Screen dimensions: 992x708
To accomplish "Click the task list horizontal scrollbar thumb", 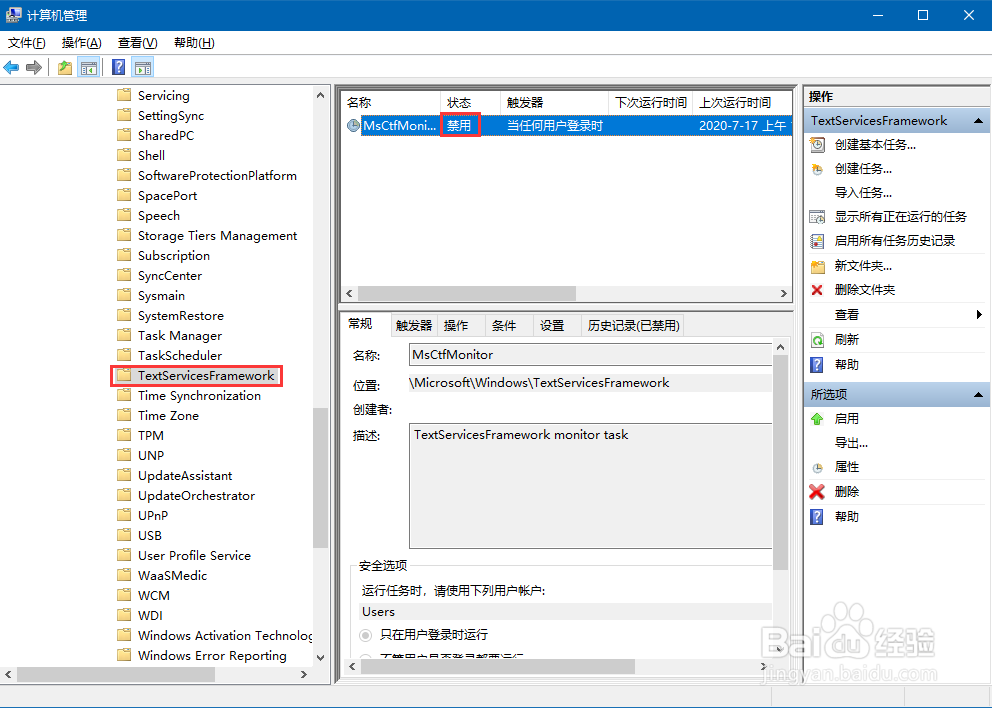I will click(467, 294).
